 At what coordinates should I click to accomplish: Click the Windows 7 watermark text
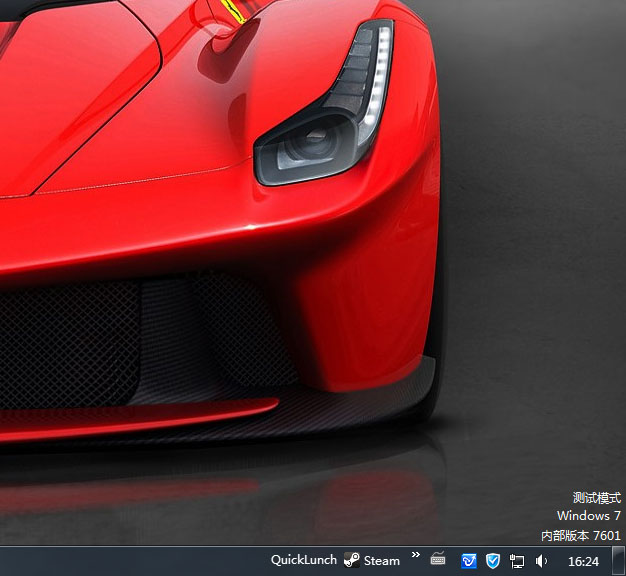coord(589,516)
